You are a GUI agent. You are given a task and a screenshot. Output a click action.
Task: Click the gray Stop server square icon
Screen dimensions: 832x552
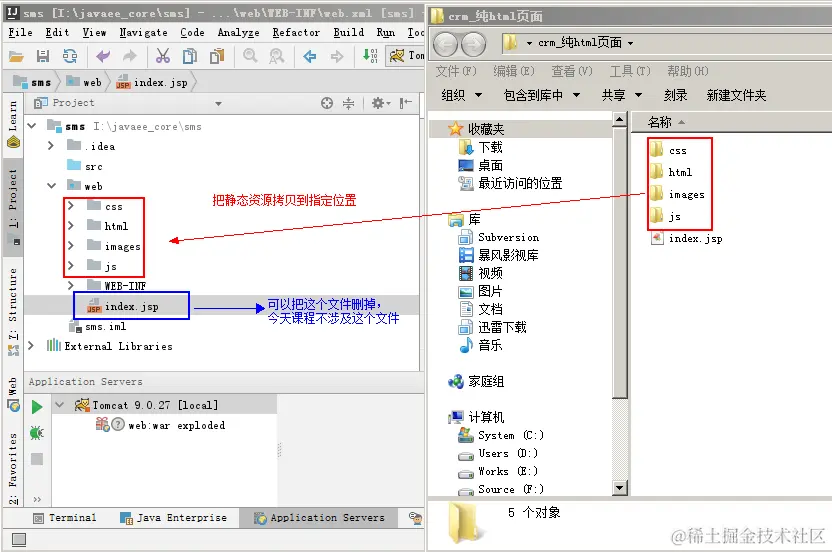coord(37,459)
